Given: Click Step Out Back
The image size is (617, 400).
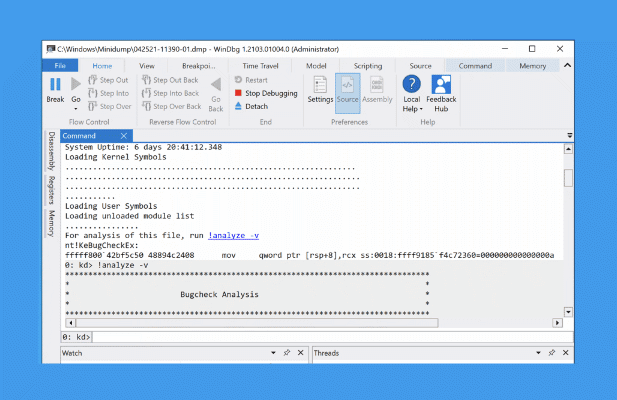Looking at the screenshot, I should (x=170, y=80).
